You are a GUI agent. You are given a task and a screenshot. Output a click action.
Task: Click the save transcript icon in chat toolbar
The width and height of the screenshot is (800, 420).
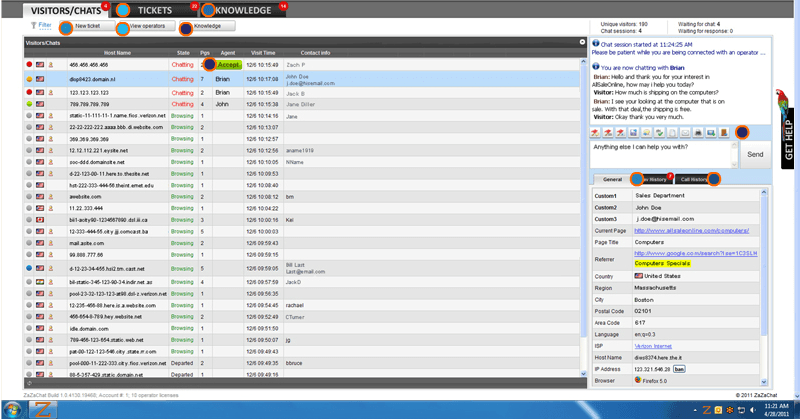point(634,133)
